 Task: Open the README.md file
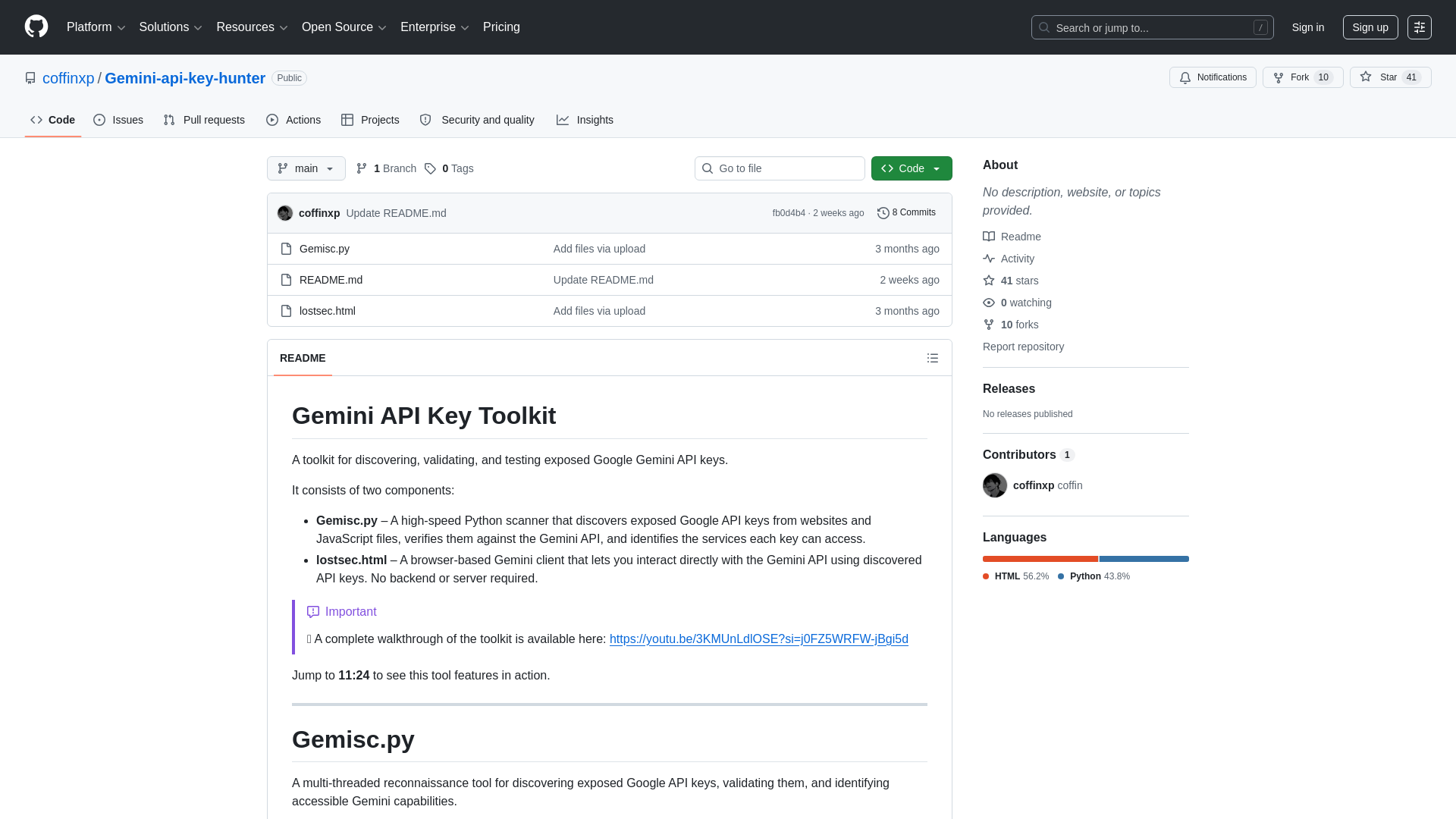tap(331, 280)
